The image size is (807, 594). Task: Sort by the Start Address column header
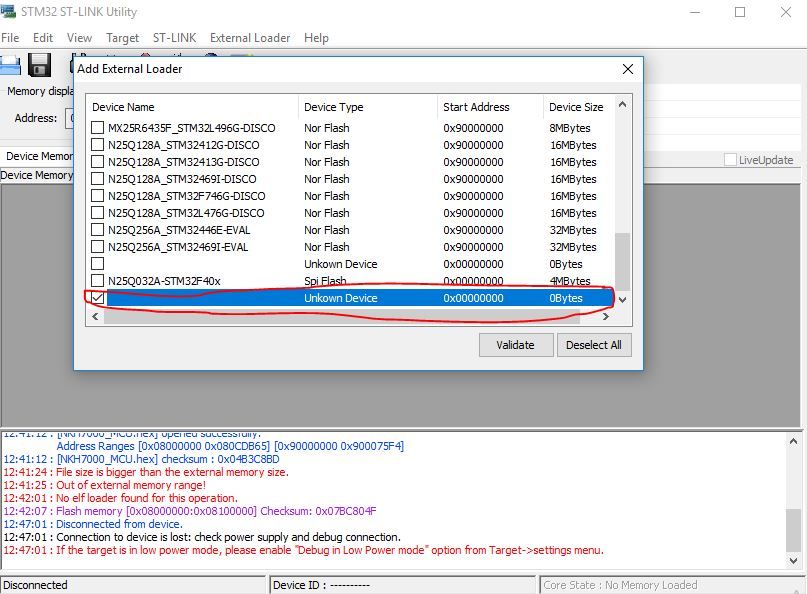click(x=490, y=107)
